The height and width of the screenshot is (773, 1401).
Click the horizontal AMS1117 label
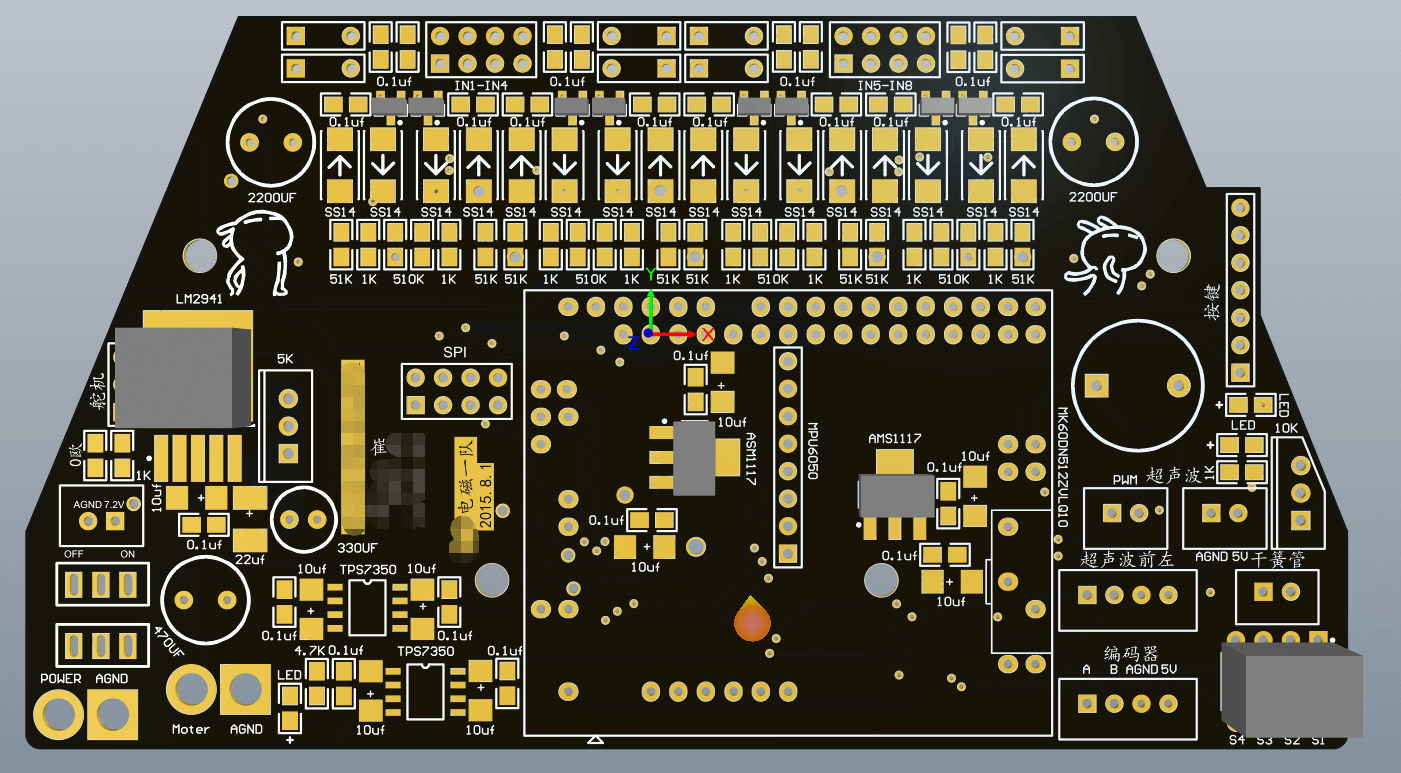895,438
